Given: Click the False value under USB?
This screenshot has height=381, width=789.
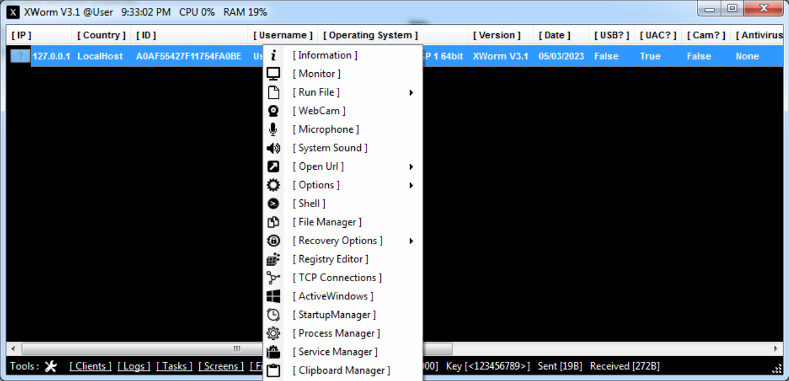Looking at the screenshot, I should point(606,56).
